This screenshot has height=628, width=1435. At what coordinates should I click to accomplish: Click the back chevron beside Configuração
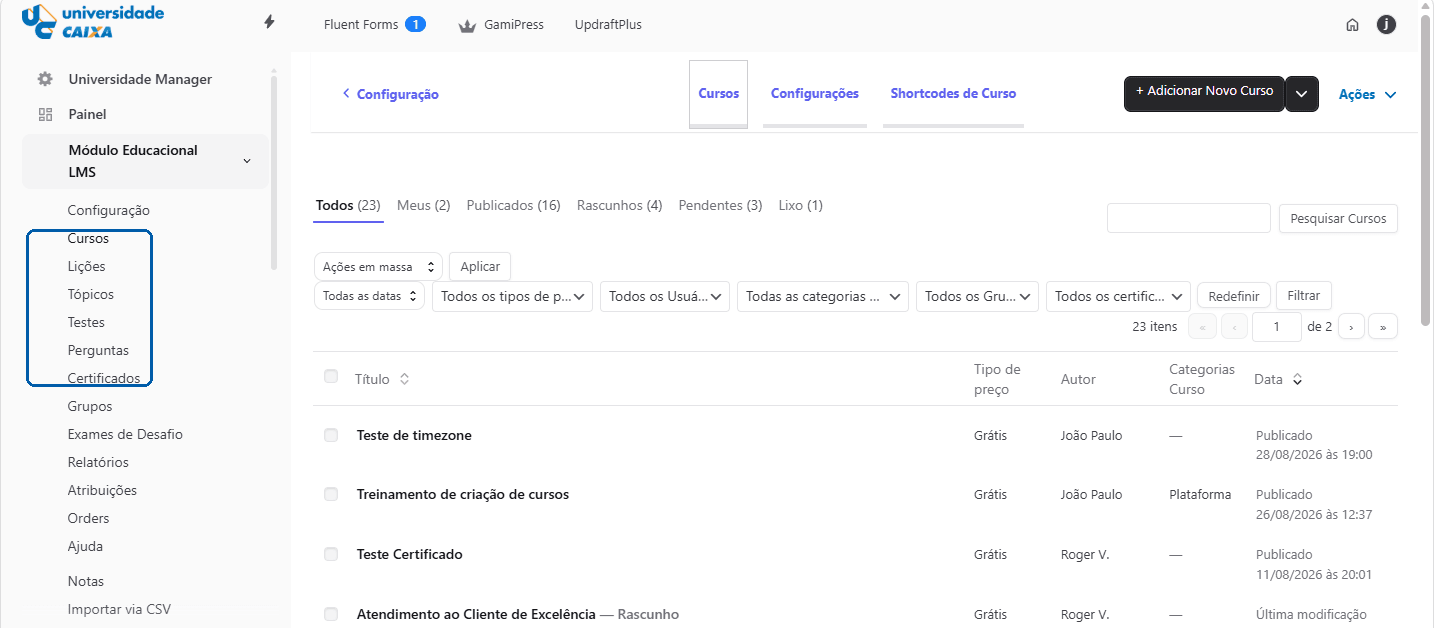pyautogui.click(x=346, y=93)
